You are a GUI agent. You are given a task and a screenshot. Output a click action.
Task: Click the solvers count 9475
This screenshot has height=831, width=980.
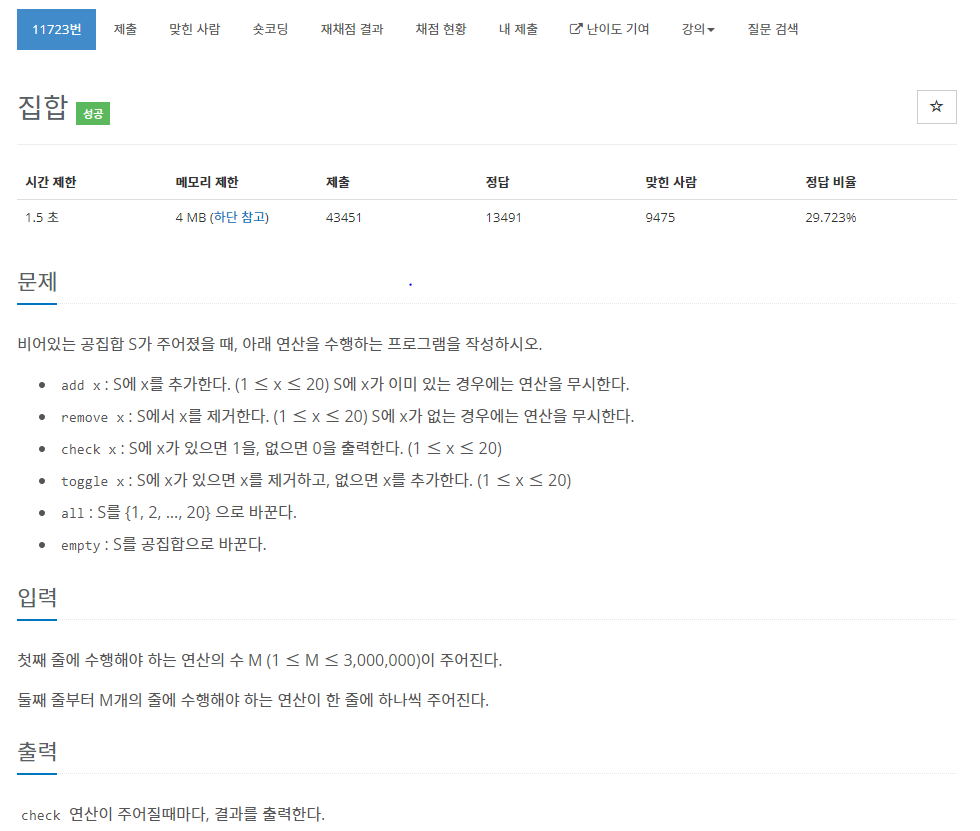660,217
